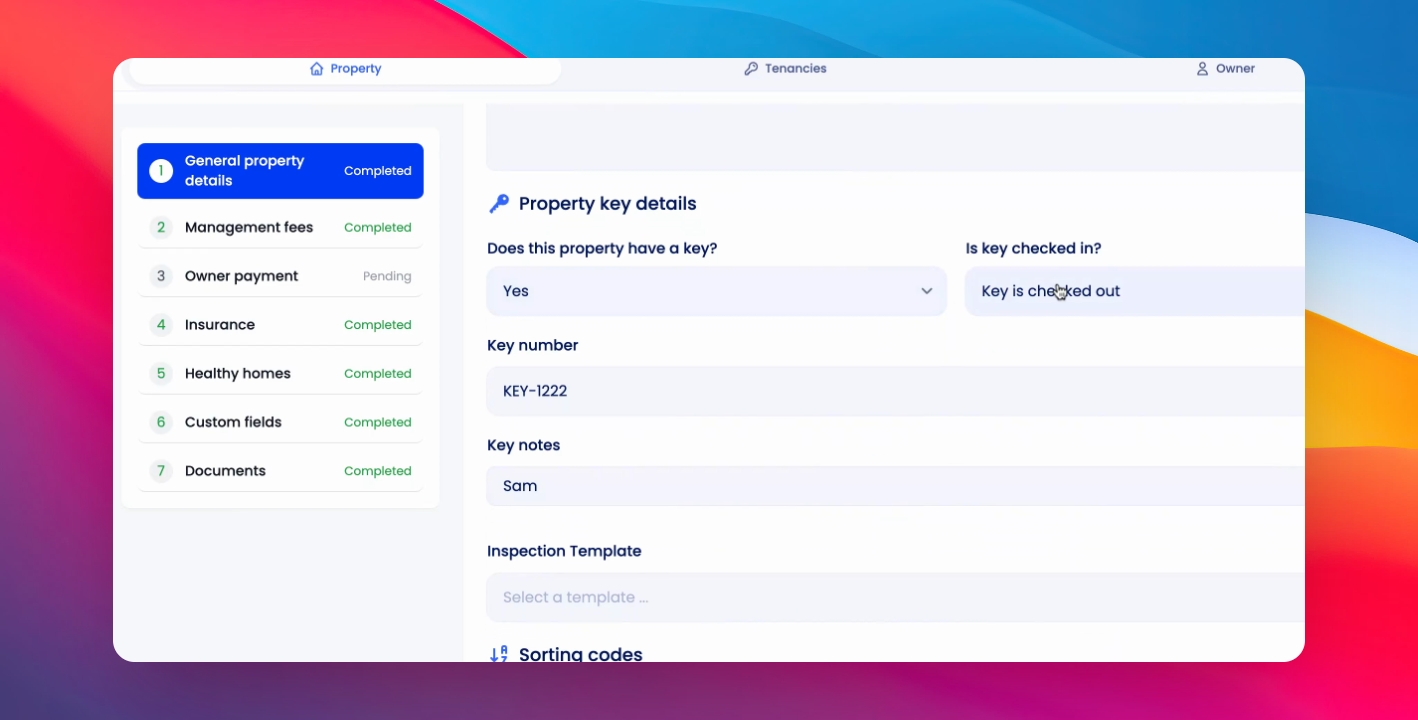1418x720 pixels.
Task: Click the person icon beside Owner
Action: pyautogui.click(x=1202, y=69)
